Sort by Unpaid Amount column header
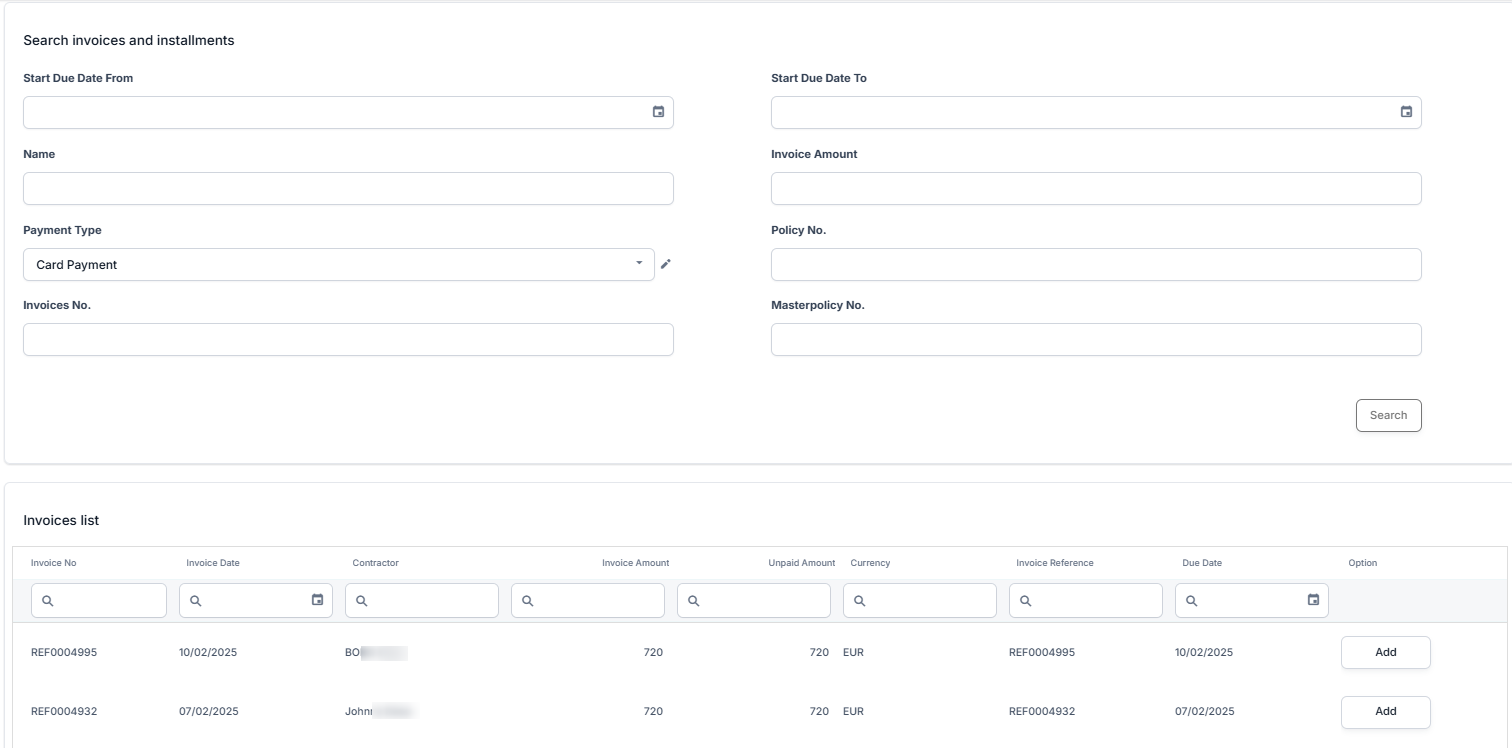Image resolution: width=1512 pixels, height=748 pixels. point(801,563)
